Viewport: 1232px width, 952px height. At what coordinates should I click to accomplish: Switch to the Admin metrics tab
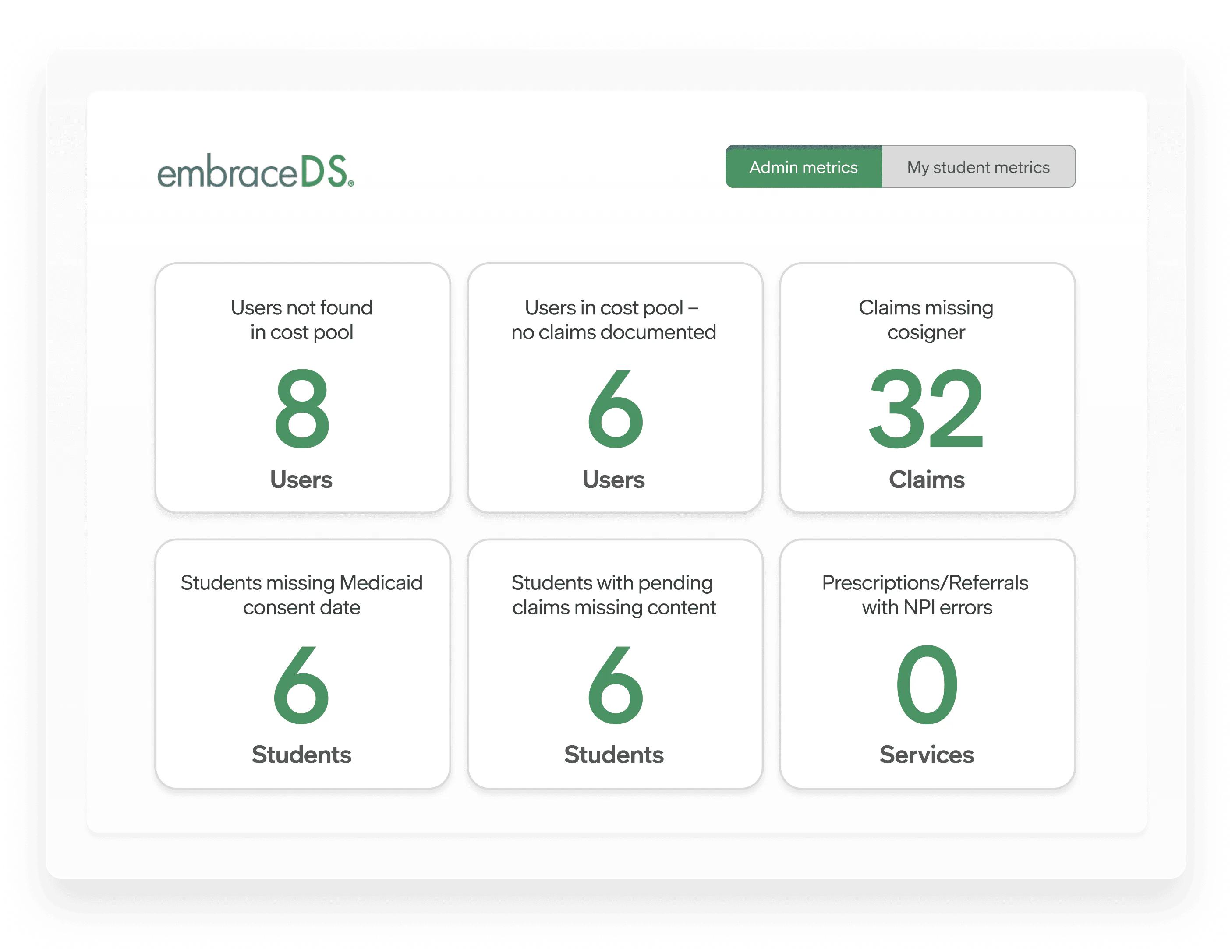point(803,167)
